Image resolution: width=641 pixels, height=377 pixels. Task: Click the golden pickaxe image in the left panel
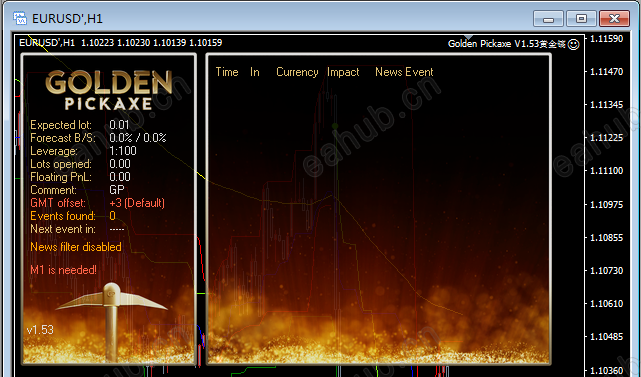tap(111, 321)
